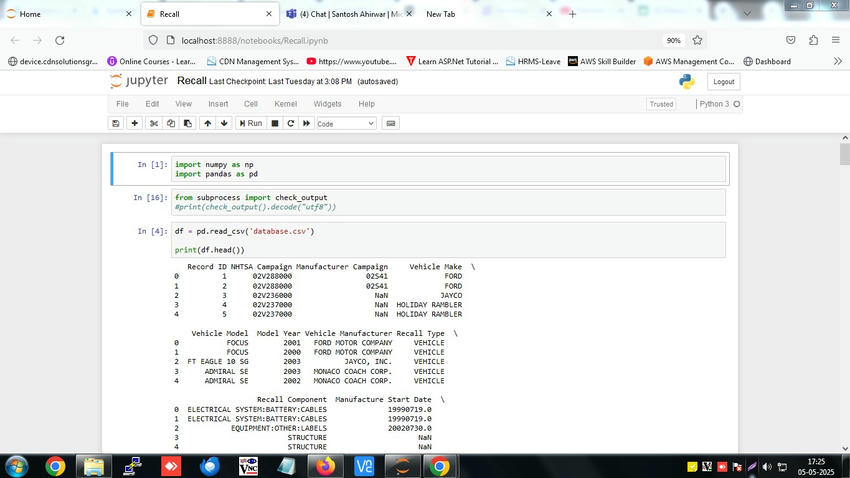The width and height of the screenshot is (850, 478).
Task: Open VNC viewer from taskbar
Action: point(248,466)
